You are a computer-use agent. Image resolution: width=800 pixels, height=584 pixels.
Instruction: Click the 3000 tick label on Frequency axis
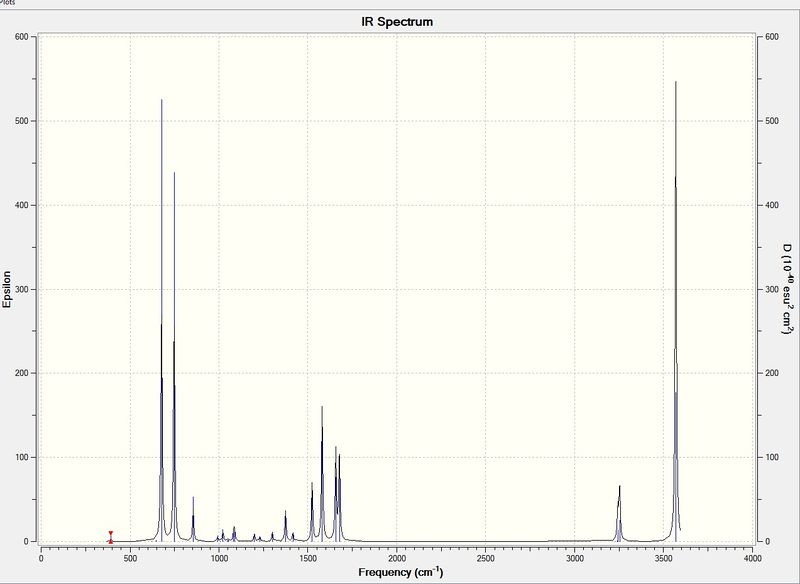click(574, 558)
